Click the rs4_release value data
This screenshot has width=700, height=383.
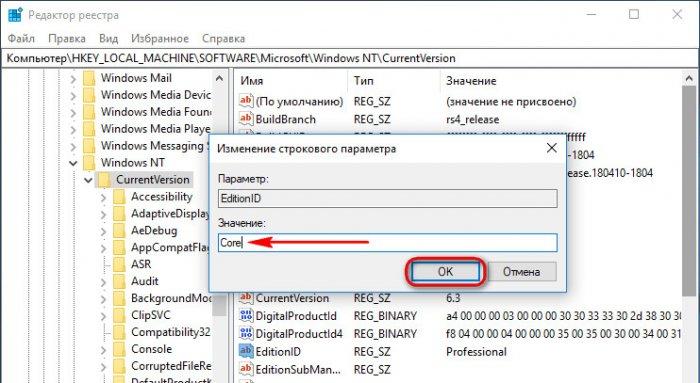[472, 120]
